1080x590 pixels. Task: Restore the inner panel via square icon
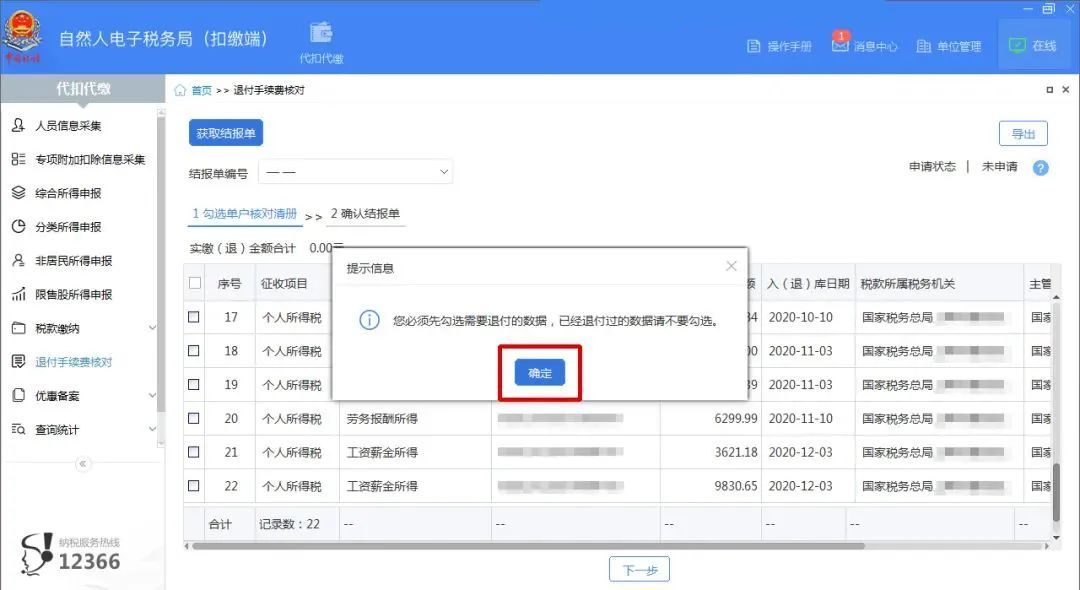[x=1050, y=89]
